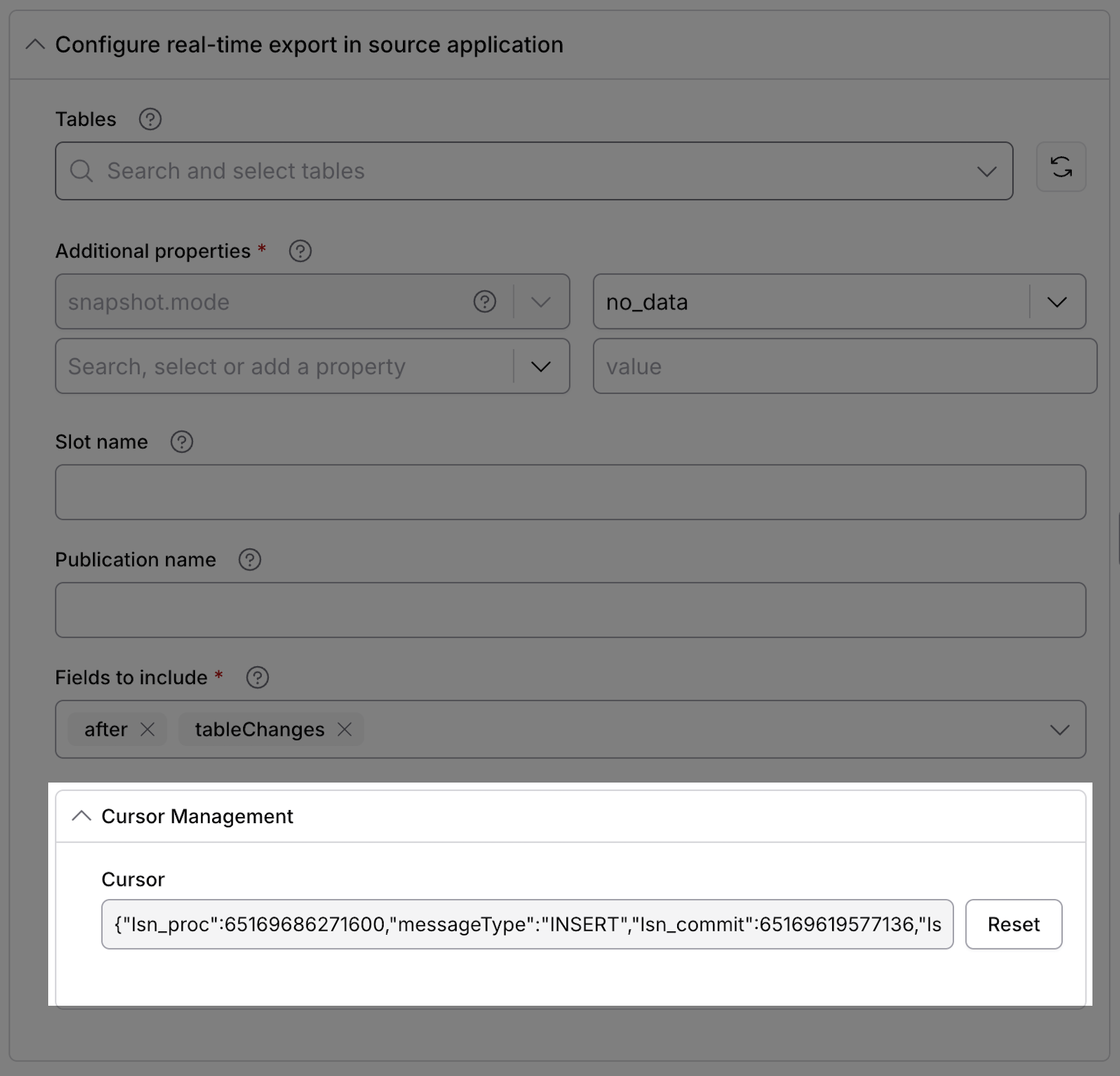The width and height of the screenshot is (1120, 1076).
Task: Click the Reset cursor button
Action: tap(1013, 924)
